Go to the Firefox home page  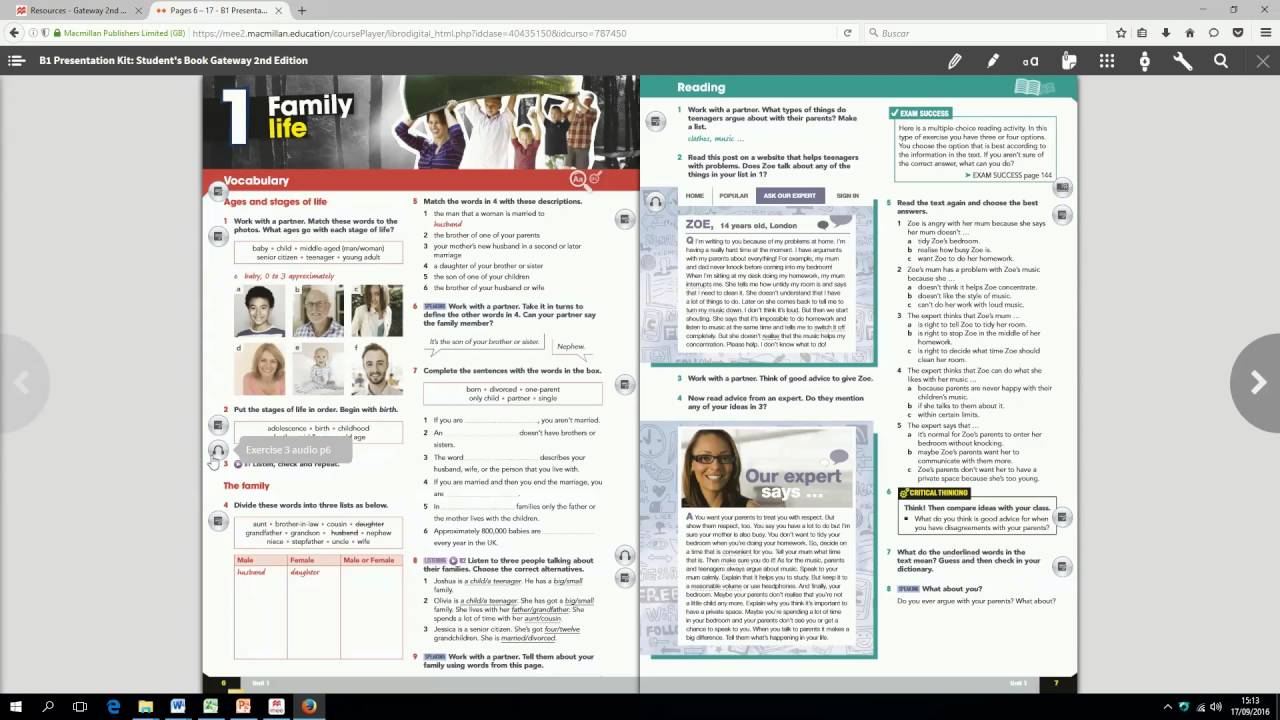click(1190, 33)
